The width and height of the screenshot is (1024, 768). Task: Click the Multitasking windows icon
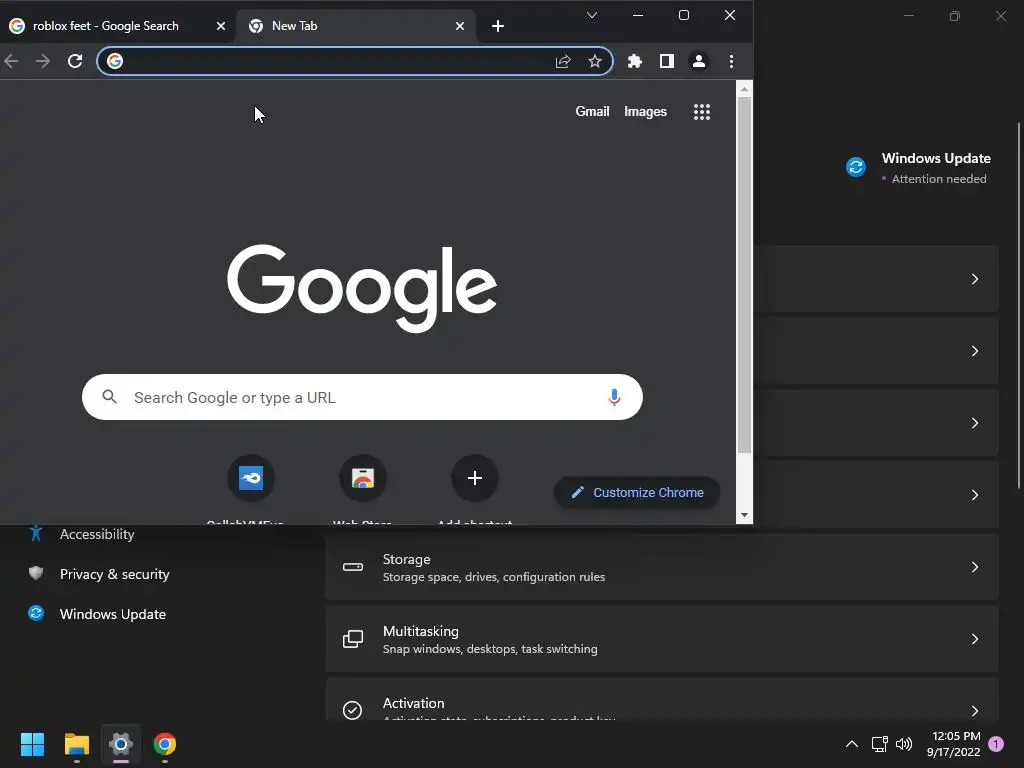click(x=353, y=639)
